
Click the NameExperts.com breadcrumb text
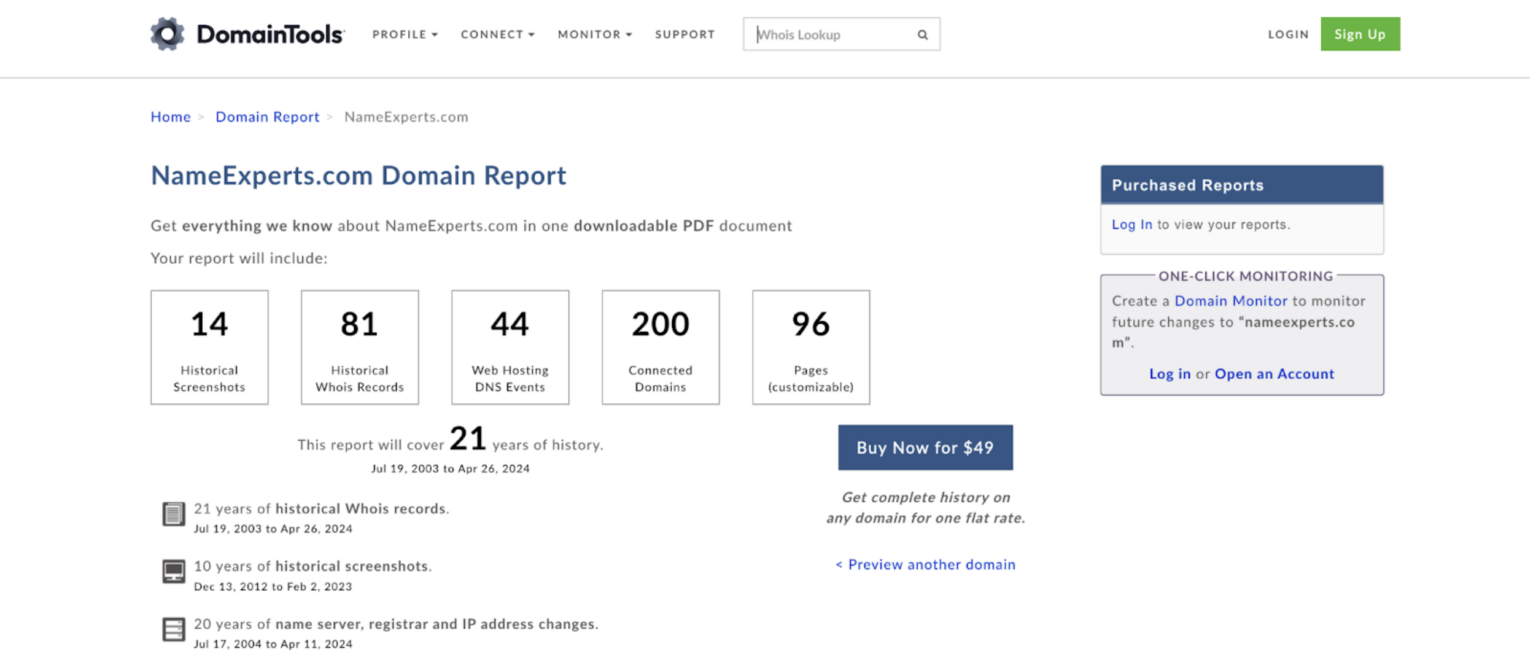click(406, 117)
